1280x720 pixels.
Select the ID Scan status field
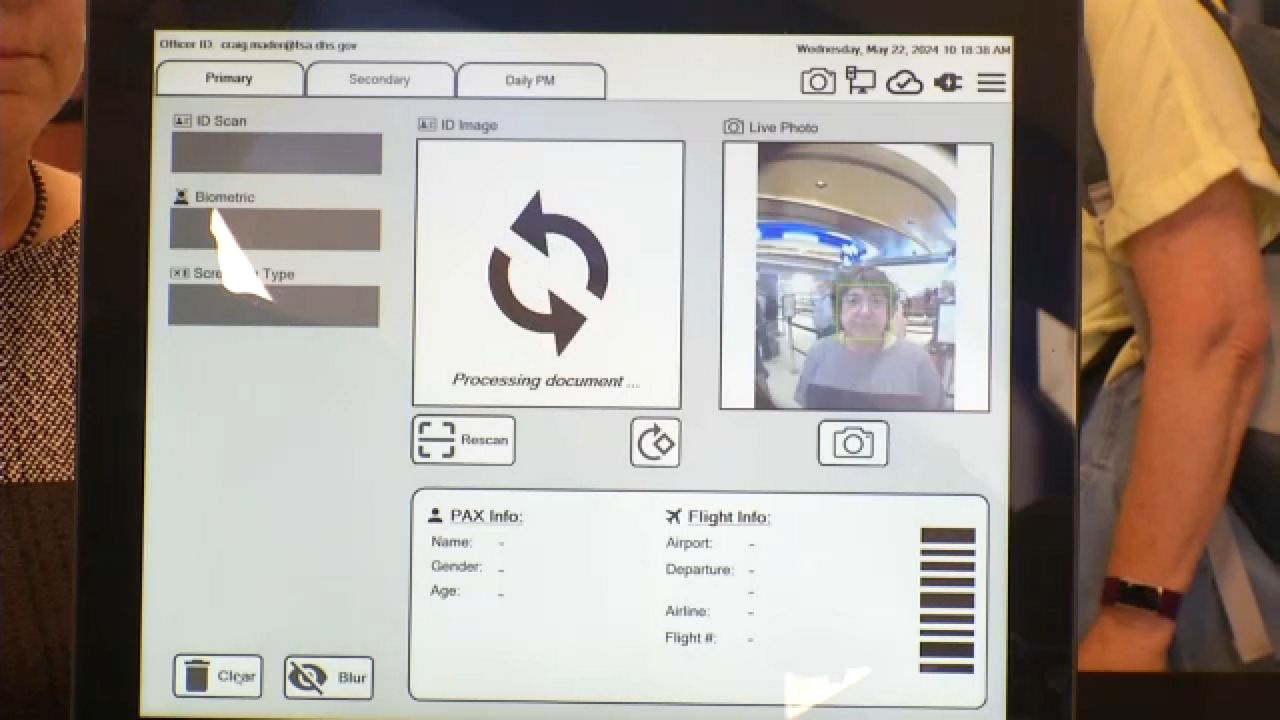pyautogui.click(x=276, y=154)
